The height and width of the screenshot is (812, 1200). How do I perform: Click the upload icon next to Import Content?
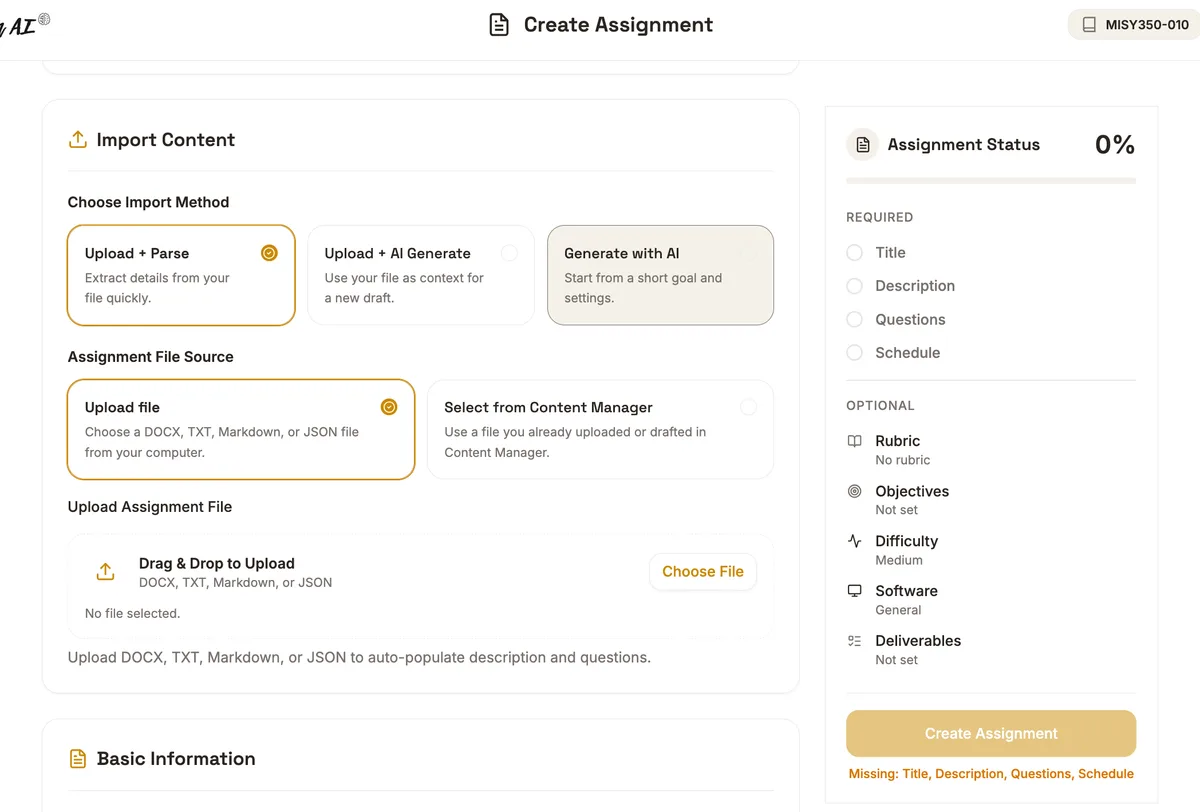(x=77, y=140)
